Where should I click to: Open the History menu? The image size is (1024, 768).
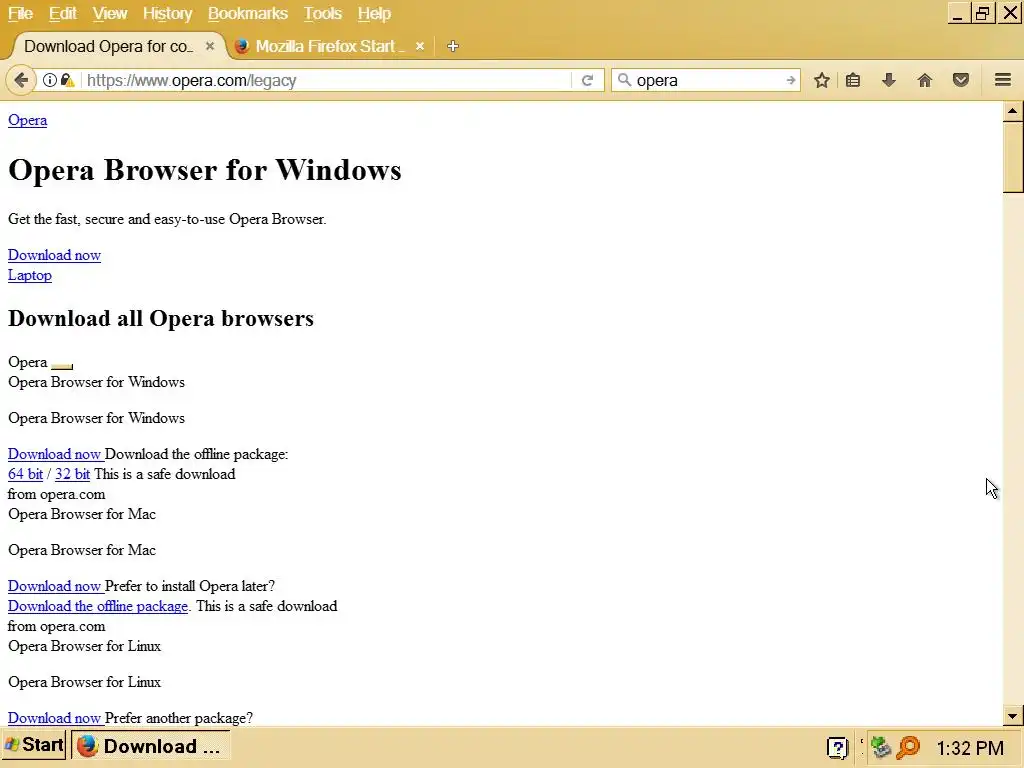click(167, 14)
